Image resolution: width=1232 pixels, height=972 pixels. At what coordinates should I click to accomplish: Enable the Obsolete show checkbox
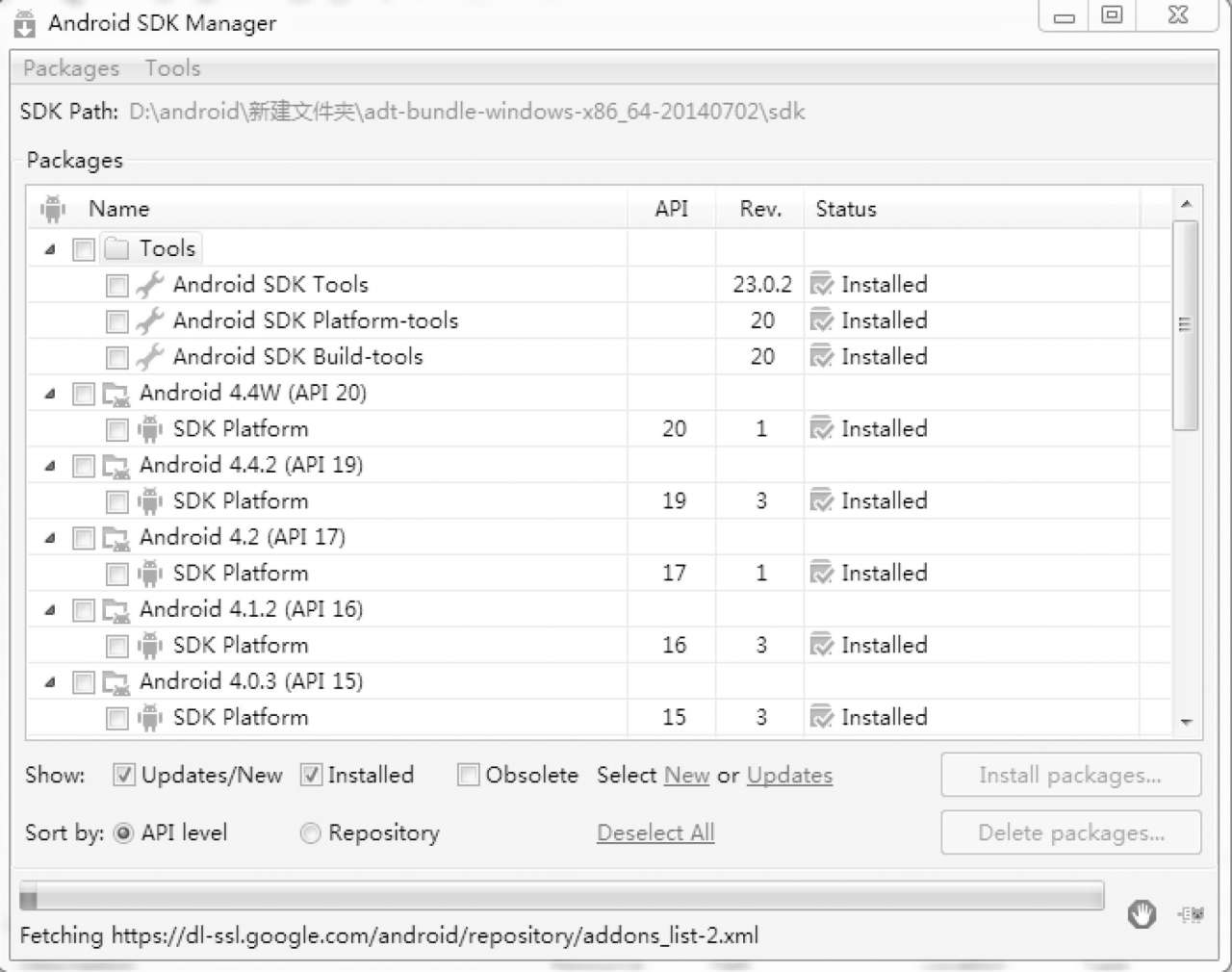pos(468,775)
